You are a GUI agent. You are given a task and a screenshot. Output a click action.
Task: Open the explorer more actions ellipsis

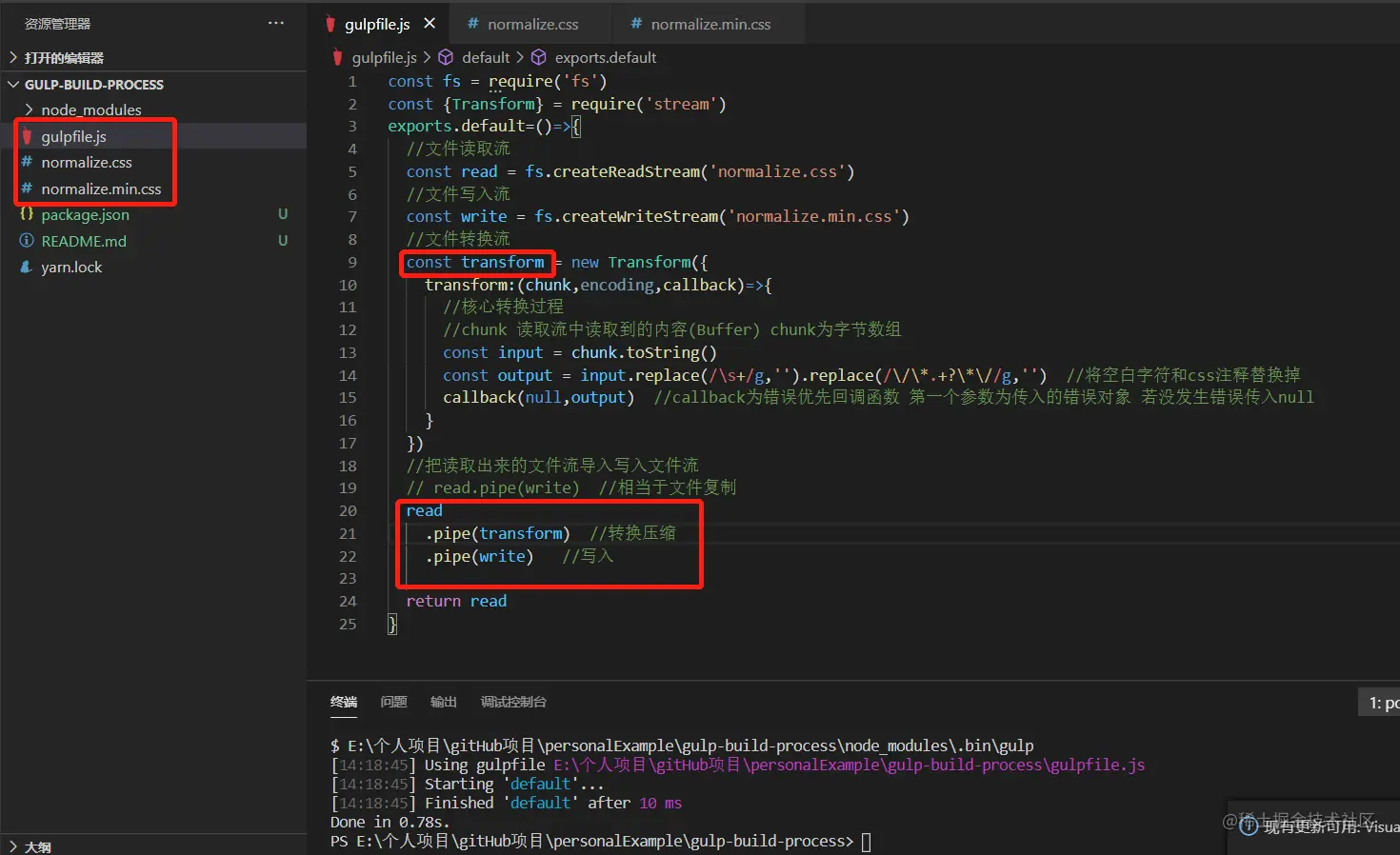click(x=276, y=23)
